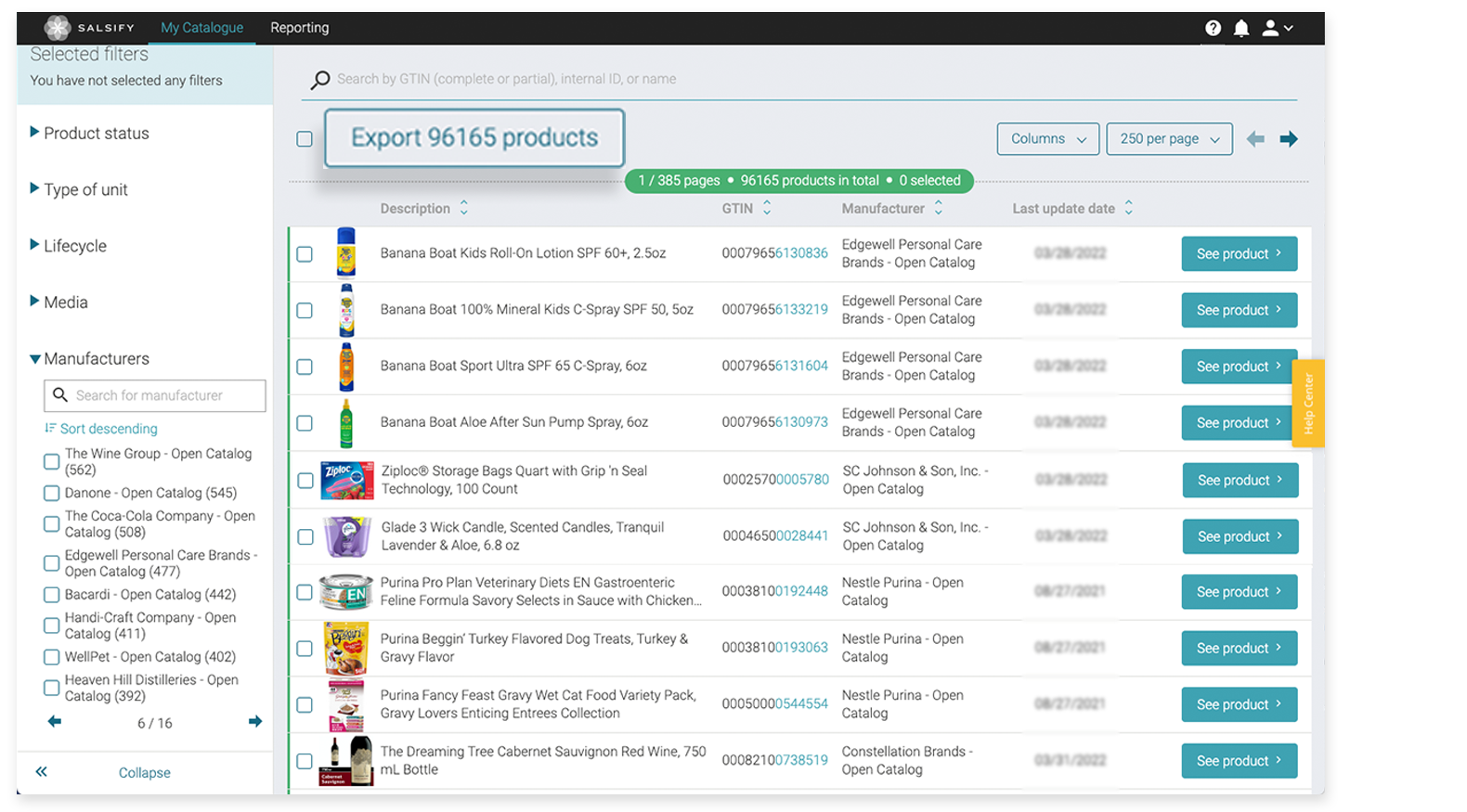This screenshot has width=1467, height=812.
Task: Sort by Last update date
Action: point(1128,208)
